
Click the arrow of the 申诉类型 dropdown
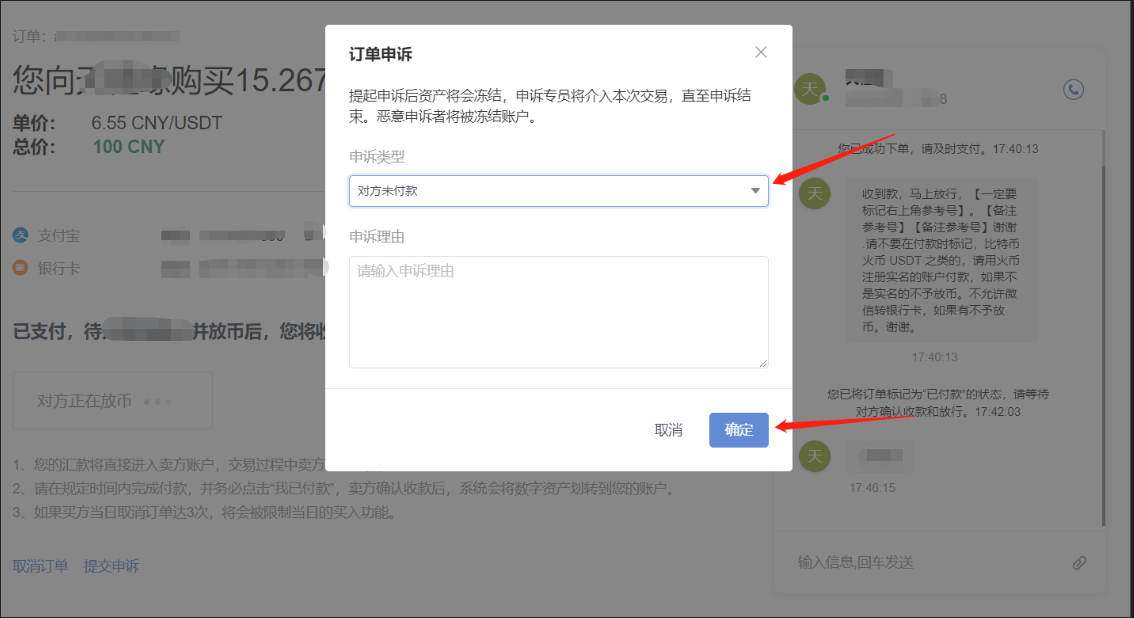coord(756,191)
